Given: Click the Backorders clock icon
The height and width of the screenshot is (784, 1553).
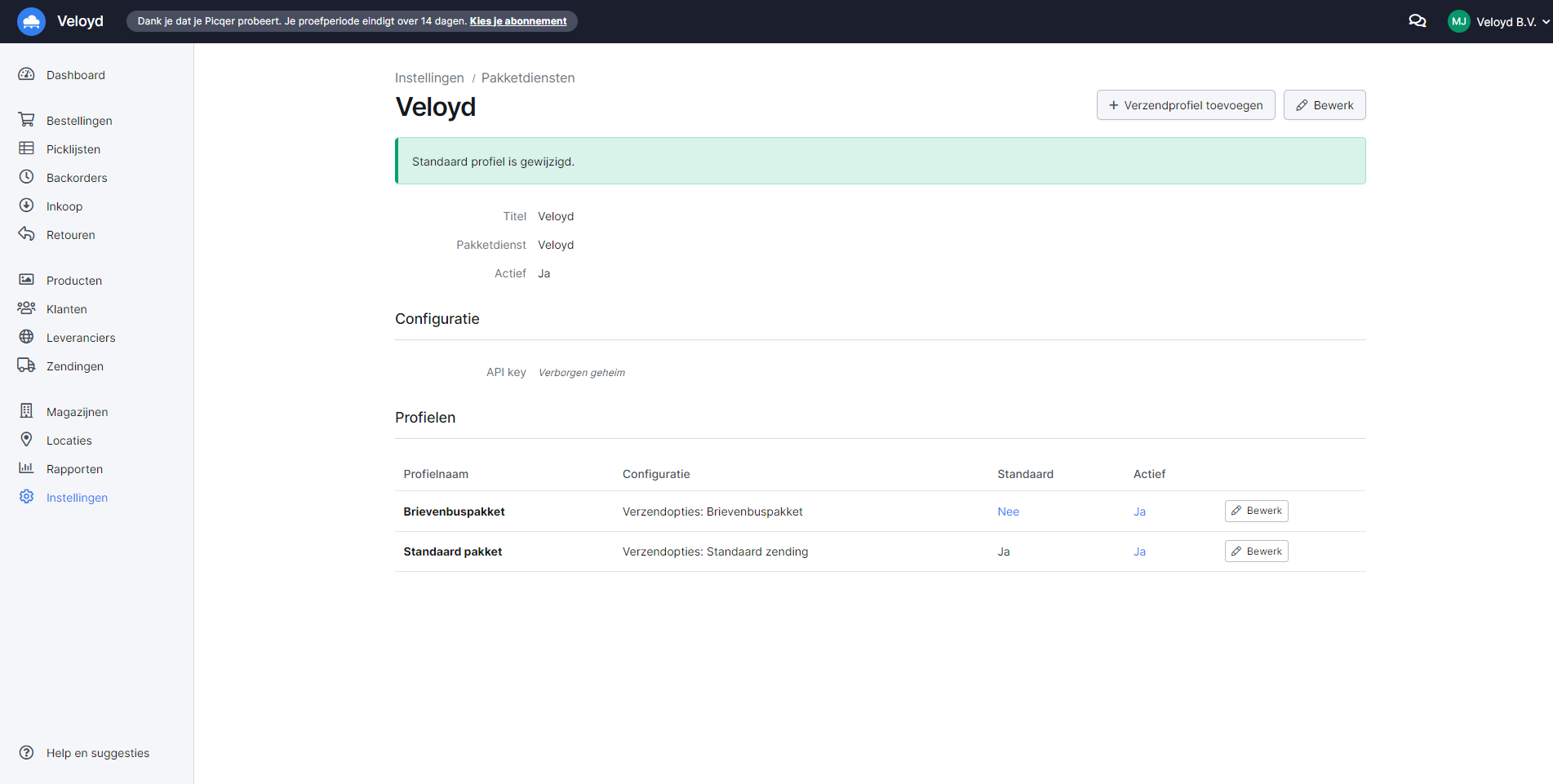Looking at the screenshot, I should coord(26,177).
